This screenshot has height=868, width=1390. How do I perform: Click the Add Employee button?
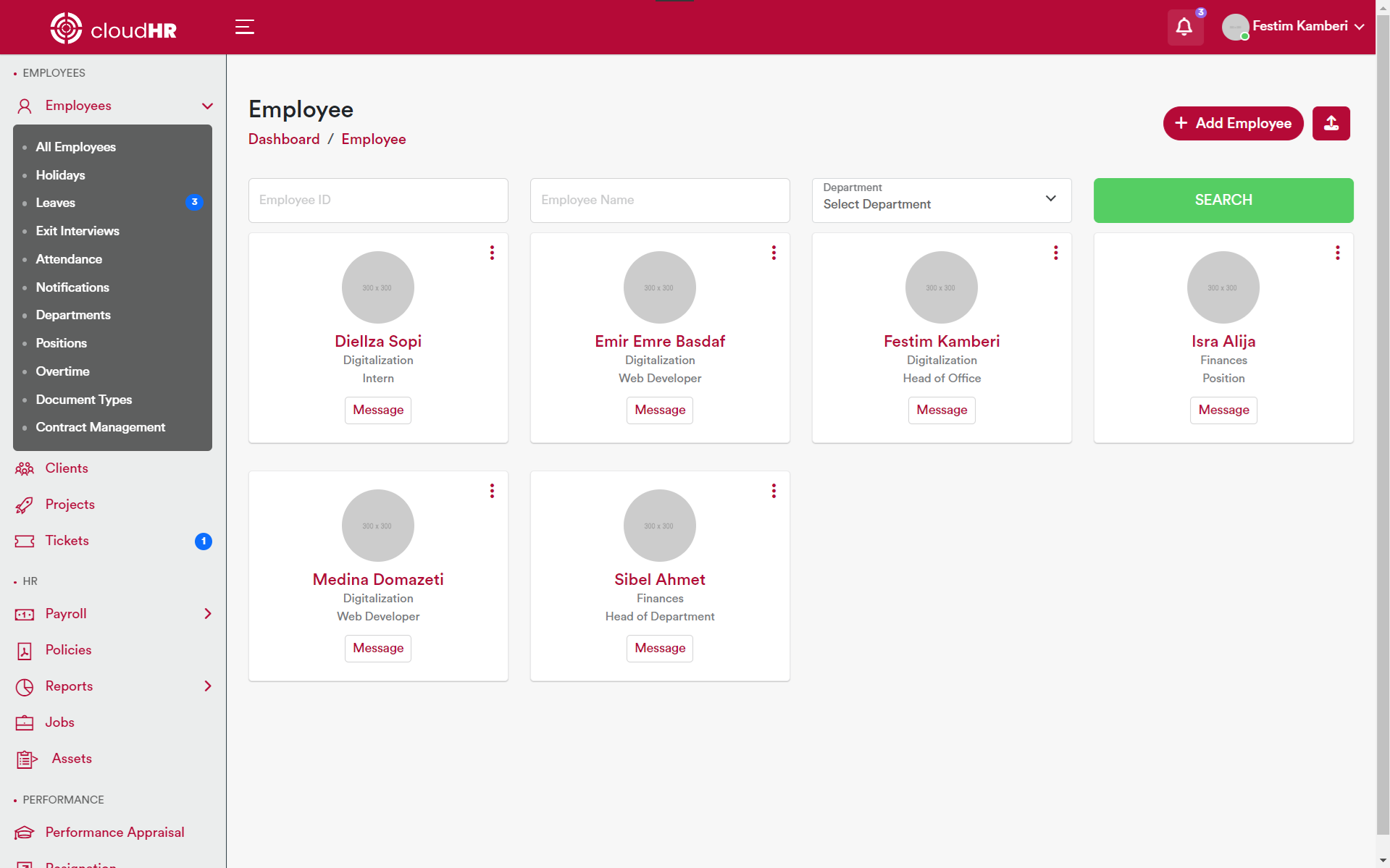point(1233,123)
